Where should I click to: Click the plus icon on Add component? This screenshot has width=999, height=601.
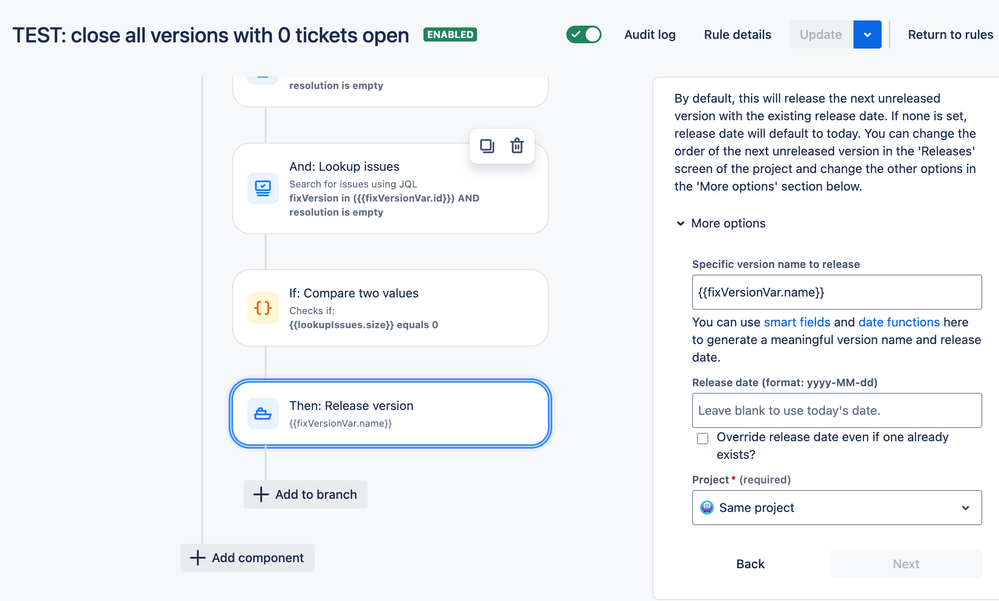197,558
